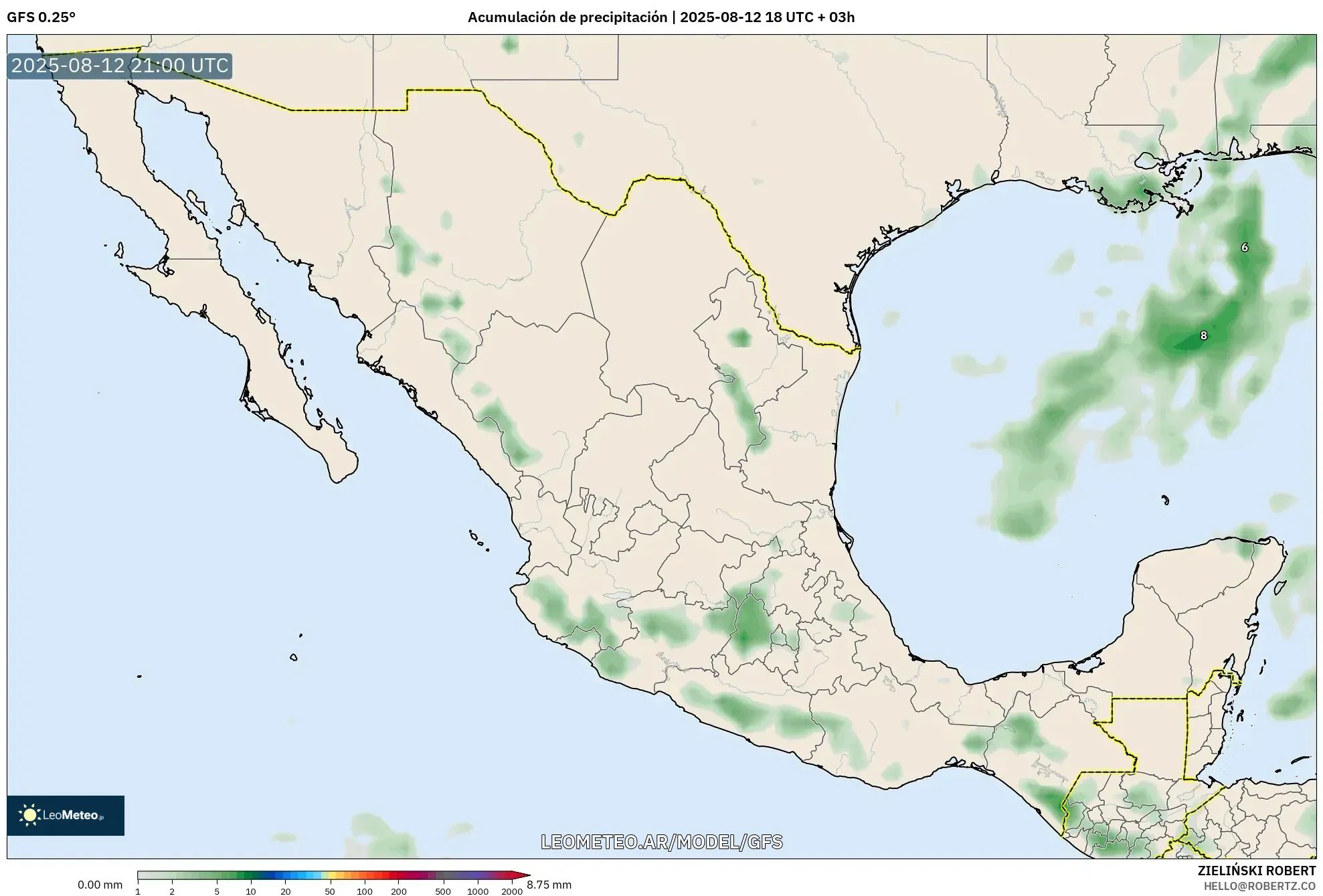This screenshot has width=1323, height=896.
Task: Click the 200 tick label on the scale
Action: point(399,891)
